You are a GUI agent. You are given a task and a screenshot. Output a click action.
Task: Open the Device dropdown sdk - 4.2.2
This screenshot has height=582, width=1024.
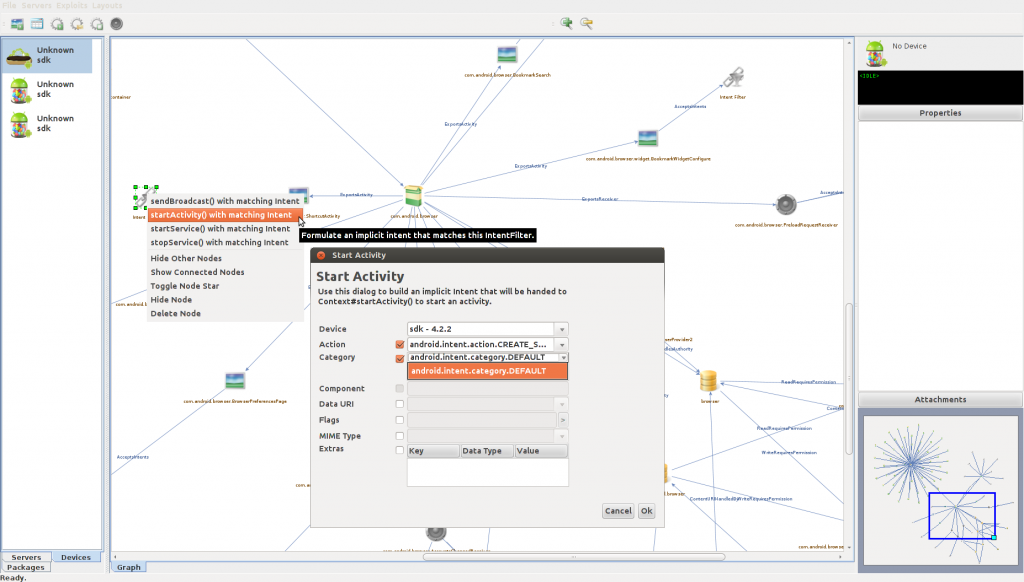tap(487, 329)
